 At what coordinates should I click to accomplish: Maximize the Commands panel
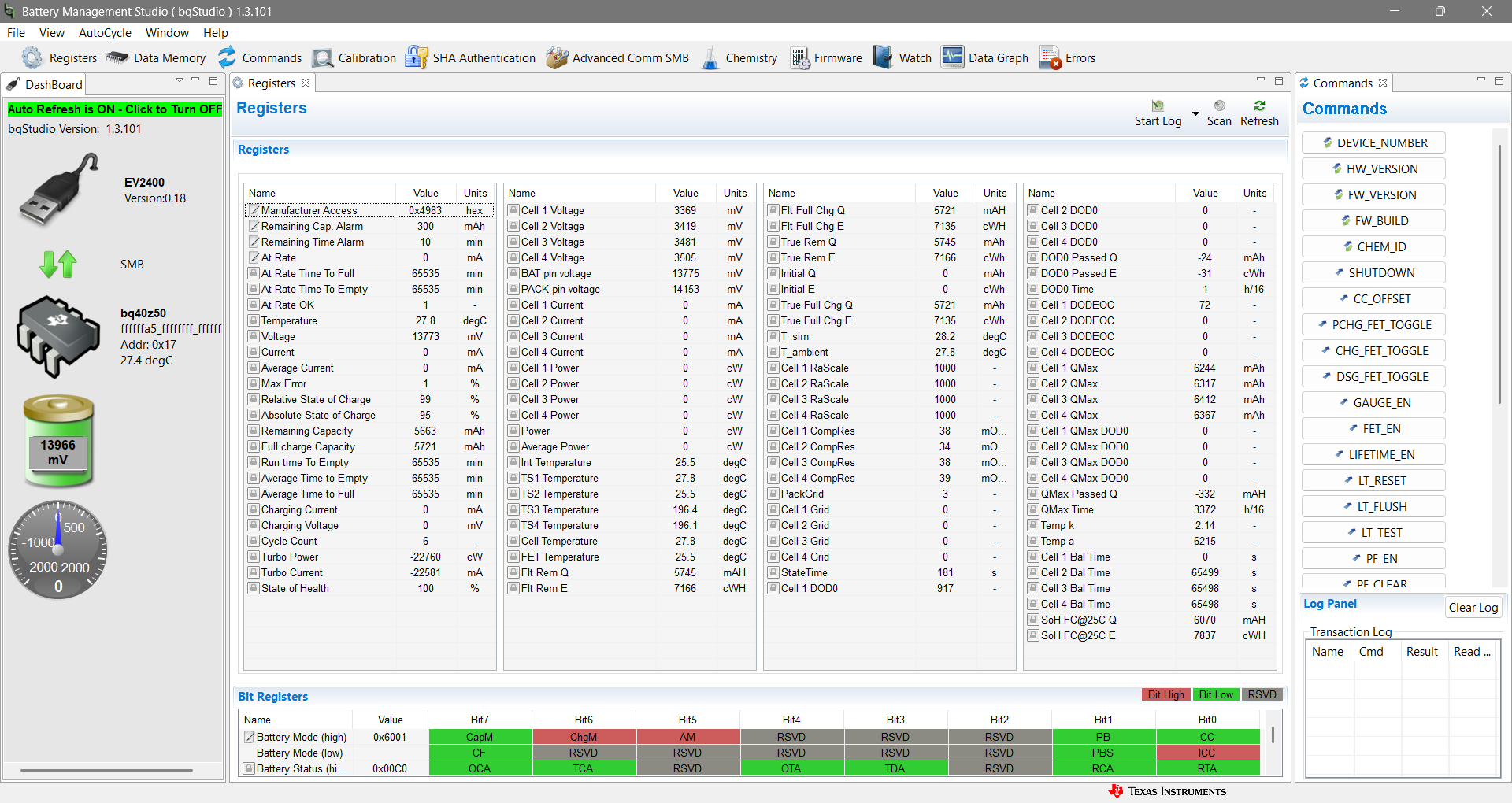click(x=1499, y=80)
